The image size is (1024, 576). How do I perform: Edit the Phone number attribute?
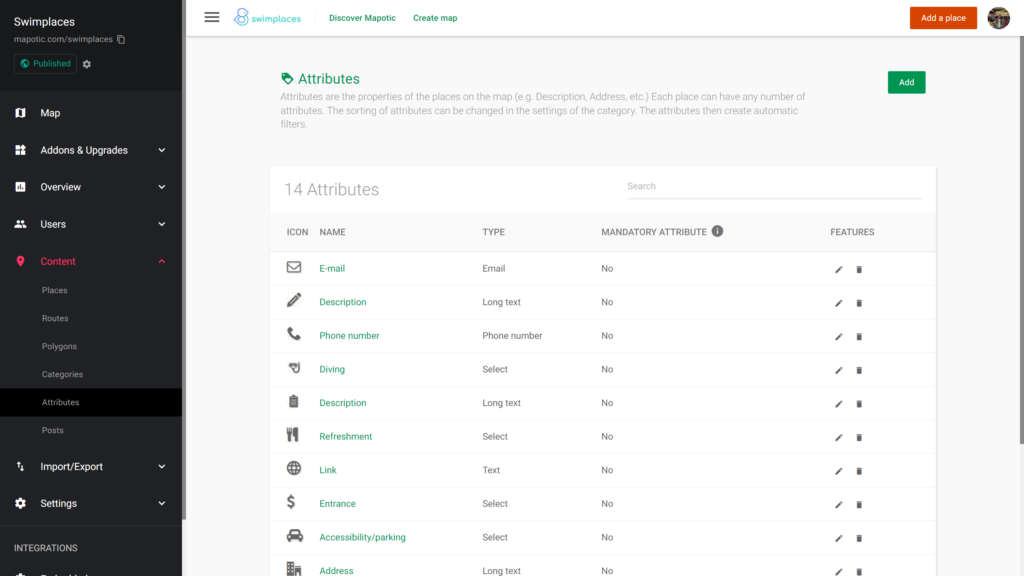839,336
